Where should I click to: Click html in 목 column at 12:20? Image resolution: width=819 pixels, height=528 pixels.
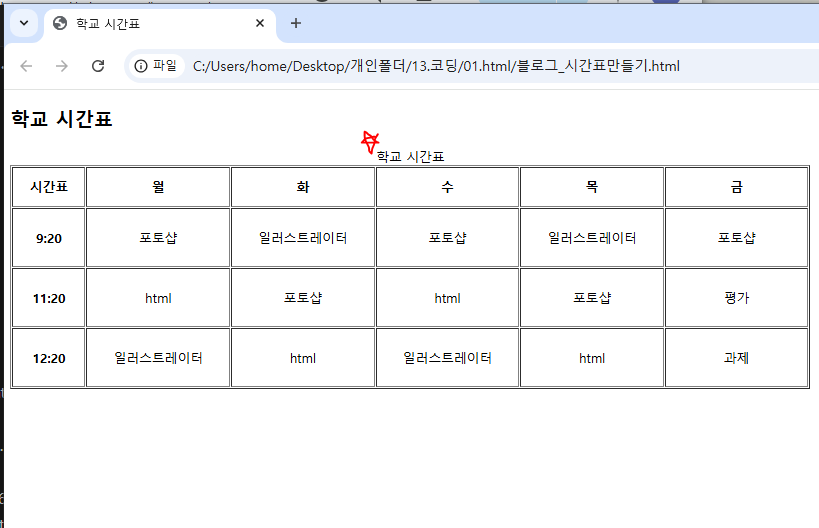[x=592, y=358]
